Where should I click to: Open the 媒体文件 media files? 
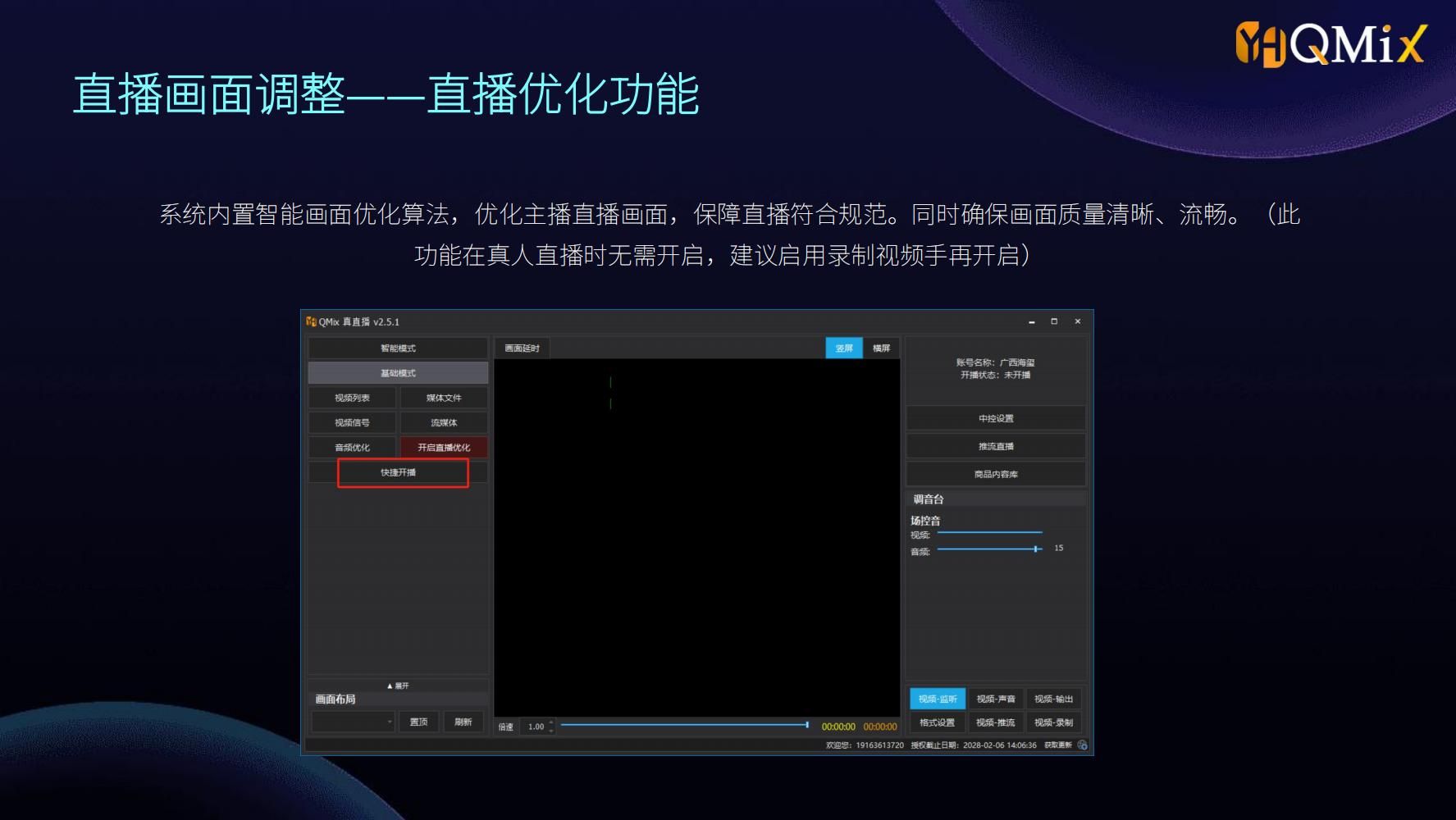(444, 398)
